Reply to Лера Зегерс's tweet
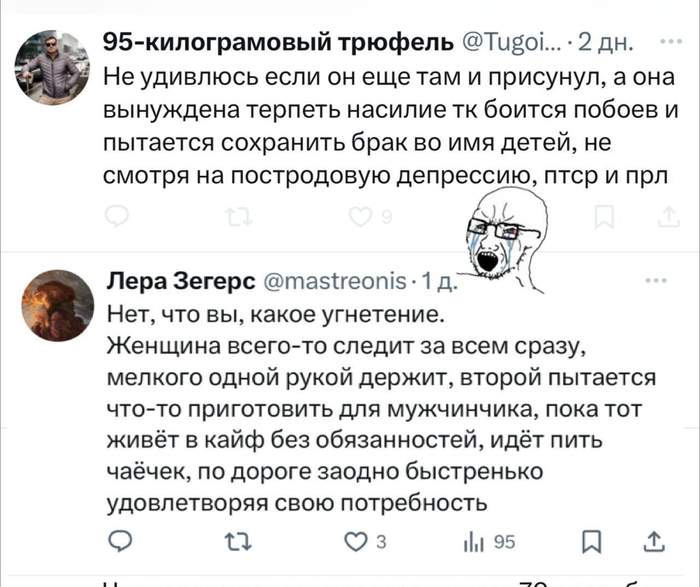 coord(118,541)
